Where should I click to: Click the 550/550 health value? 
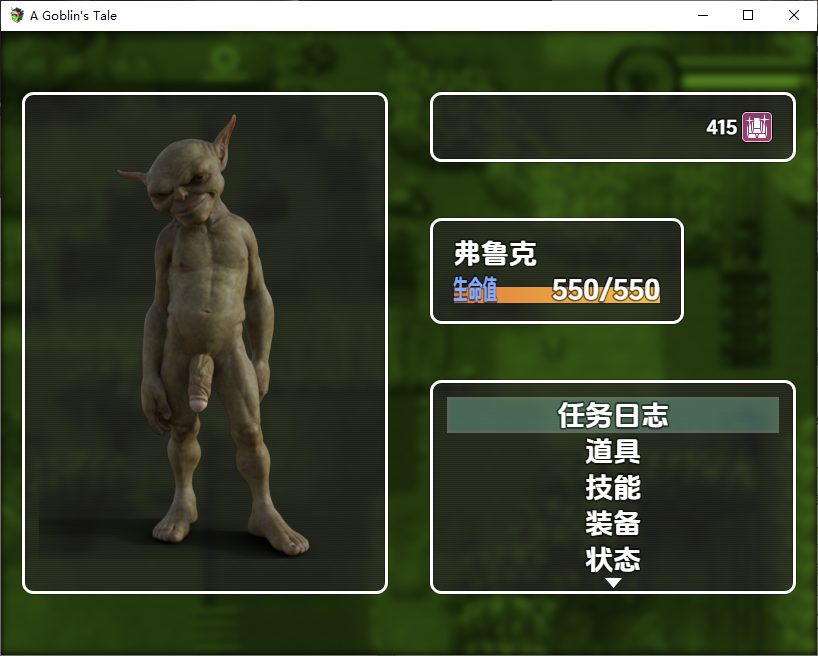[x=605, y=290]
